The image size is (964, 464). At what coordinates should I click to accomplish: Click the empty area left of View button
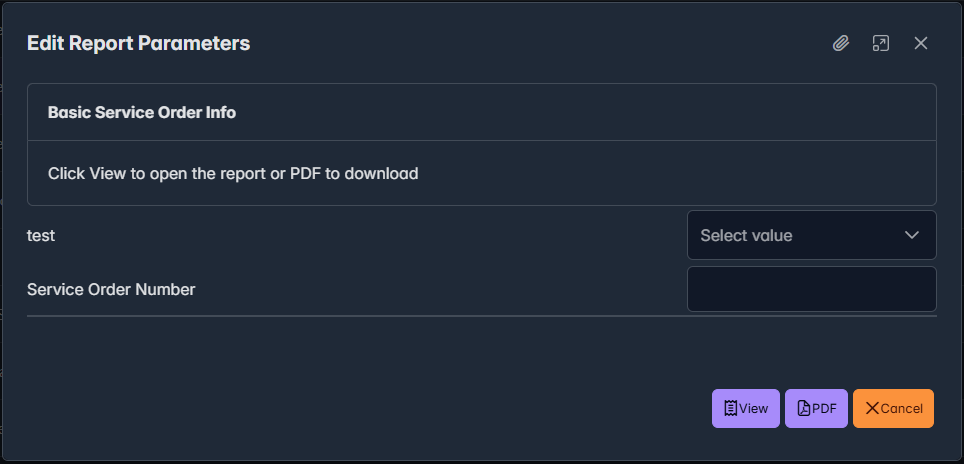(x=400, y=408)
